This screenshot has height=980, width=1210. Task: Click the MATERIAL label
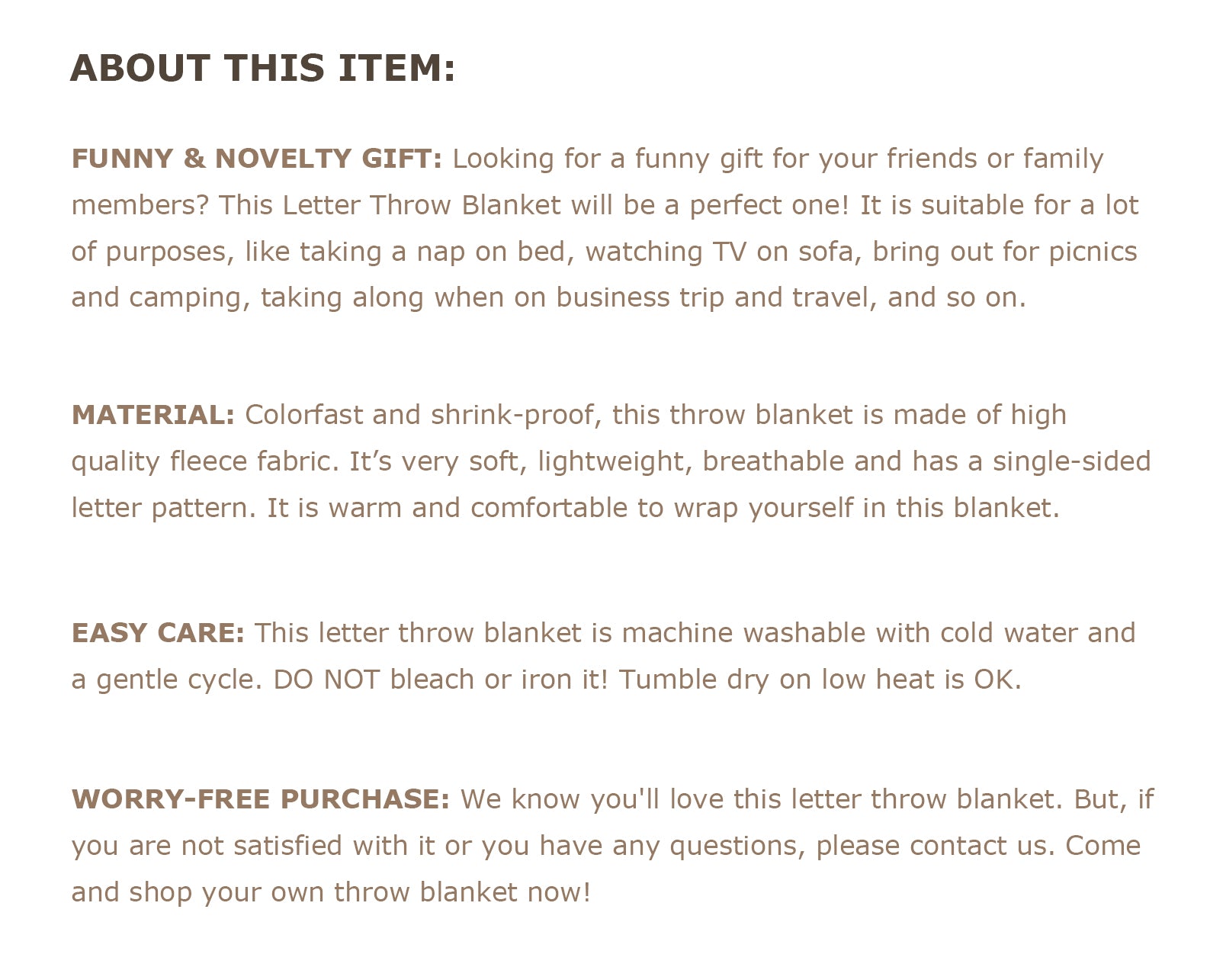[153, 415]
